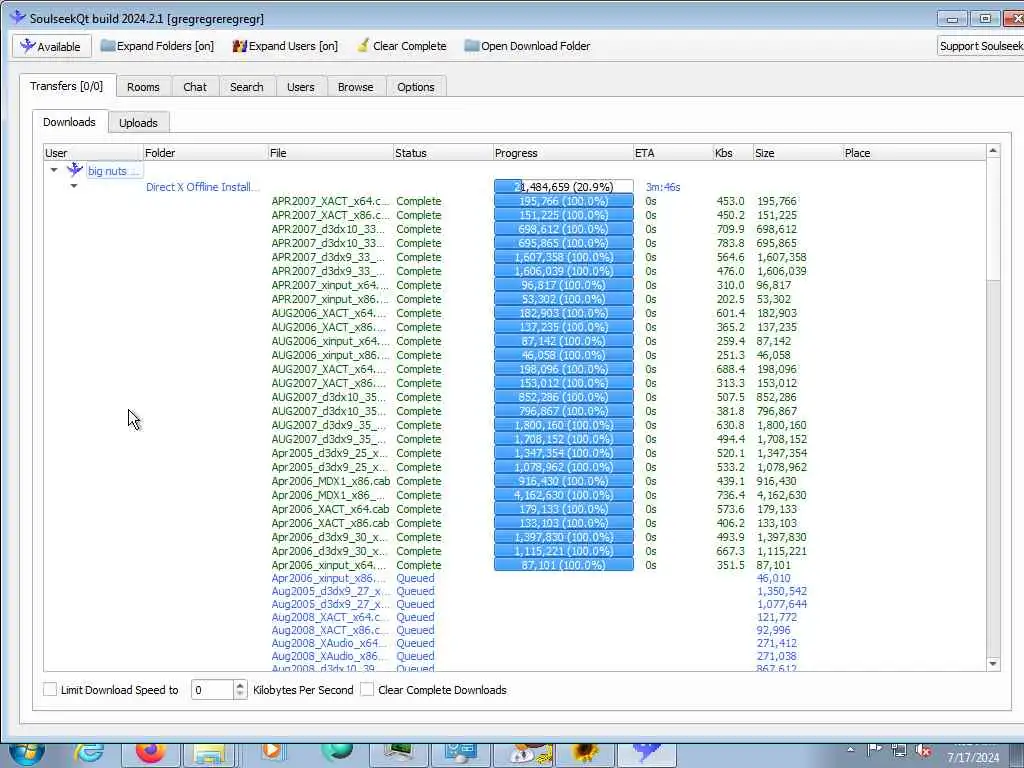The height and width of the screenshot is (768, 1024).
Task: Click the green globe taskbar icon
Action: tap(337, 751)
